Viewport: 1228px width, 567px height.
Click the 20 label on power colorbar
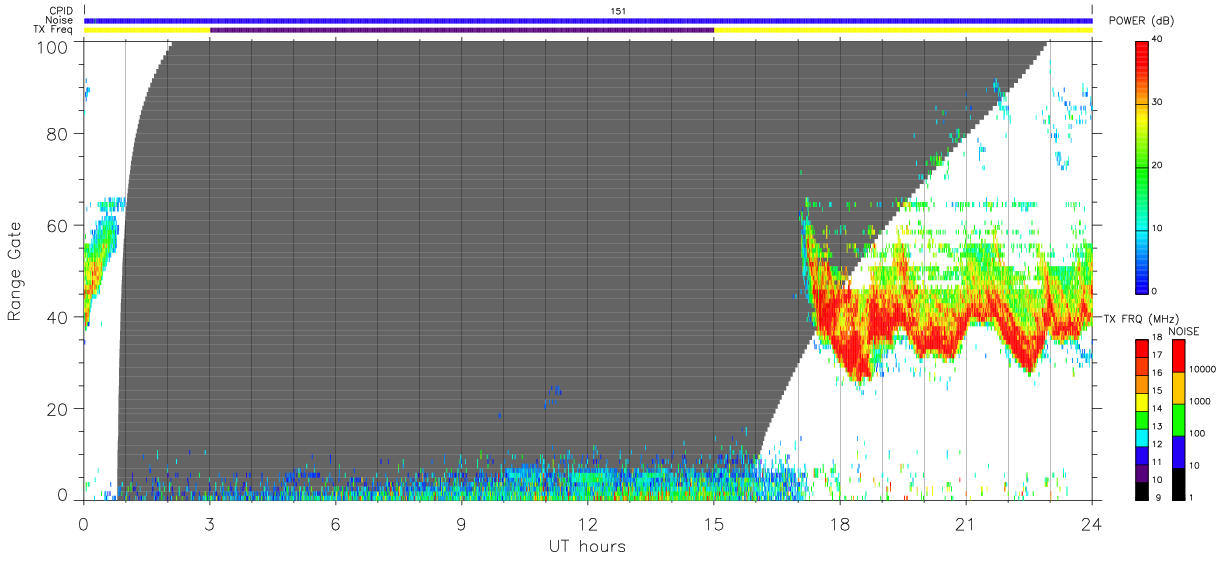click(x=1159, y=166)
